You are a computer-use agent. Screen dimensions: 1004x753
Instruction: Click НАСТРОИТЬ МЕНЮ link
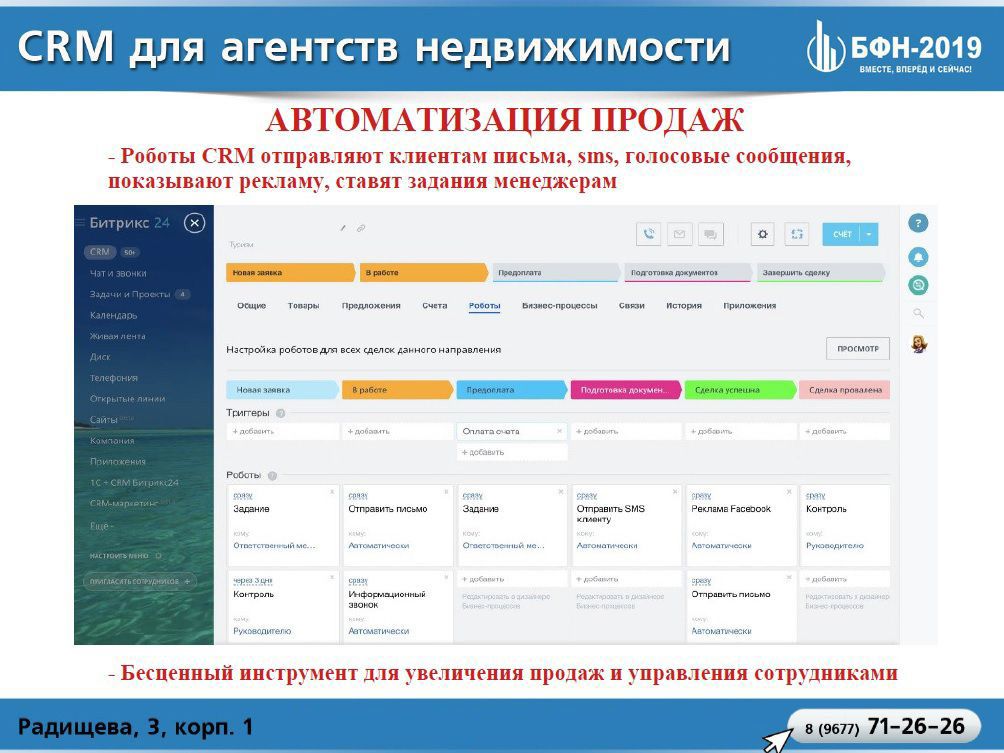click(119, 555)
